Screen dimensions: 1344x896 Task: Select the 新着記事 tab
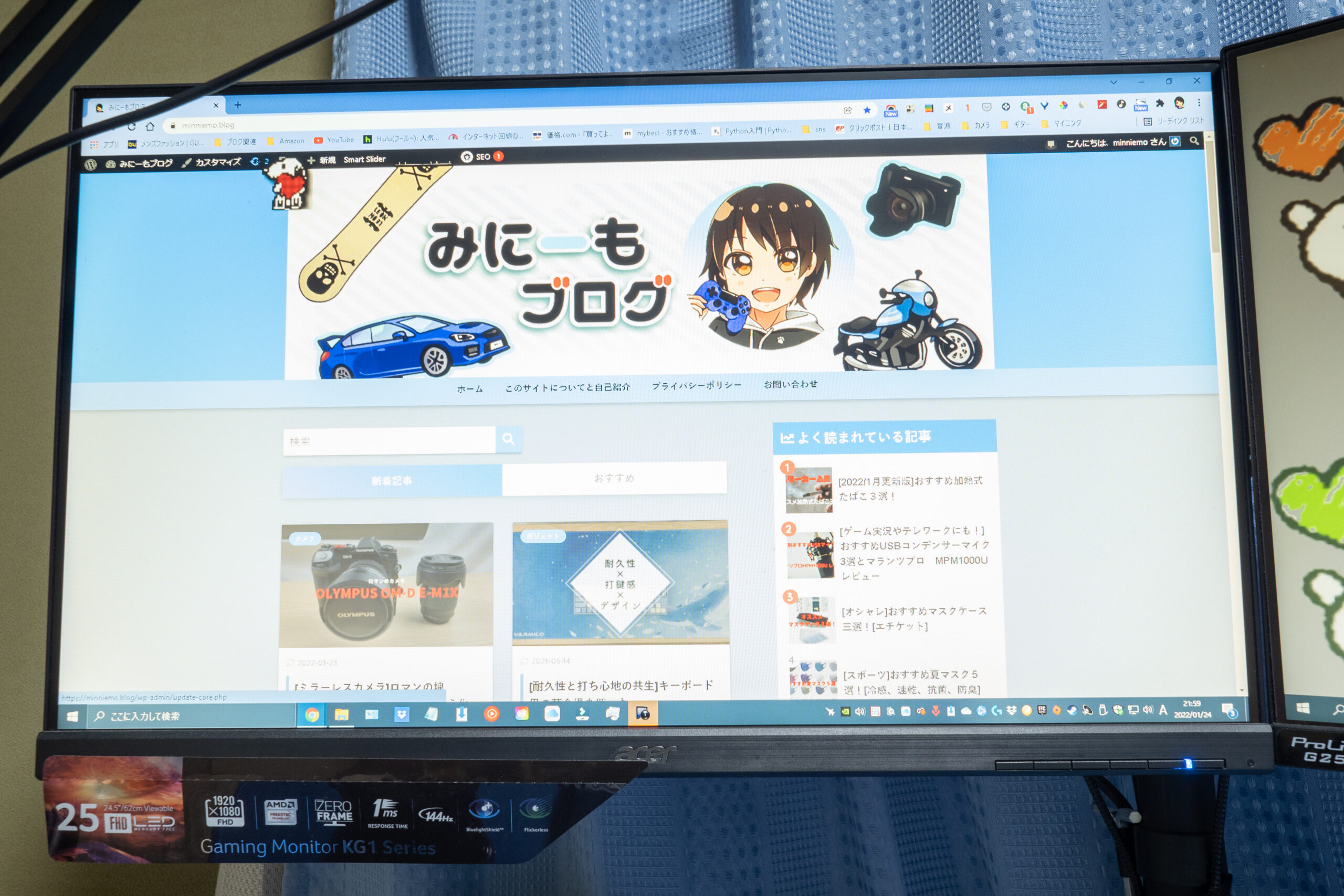coord(392,481)
